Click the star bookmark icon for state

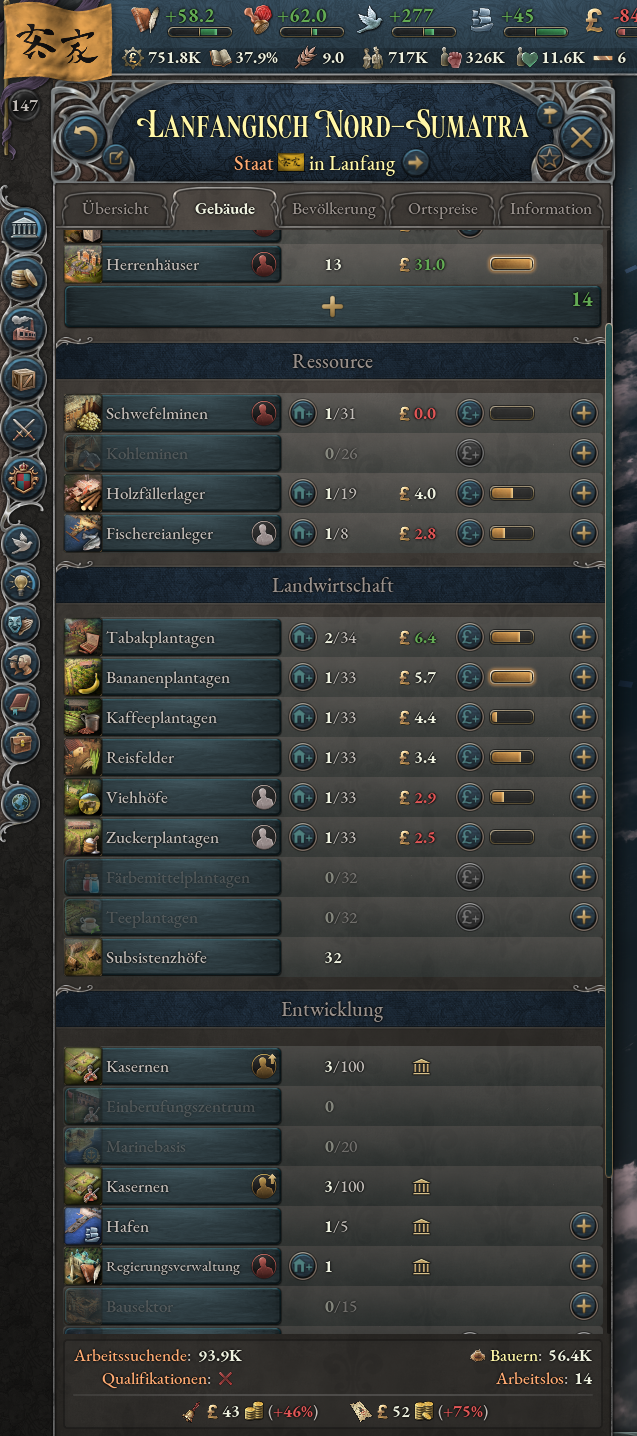pos(549,157)
